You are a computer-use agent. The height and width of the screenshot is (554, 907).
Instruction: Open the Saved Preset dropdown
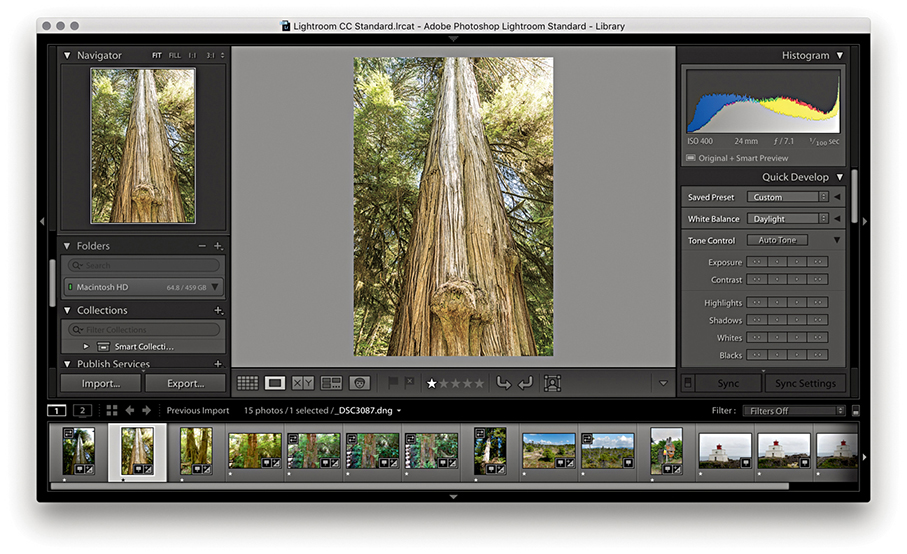788,197
